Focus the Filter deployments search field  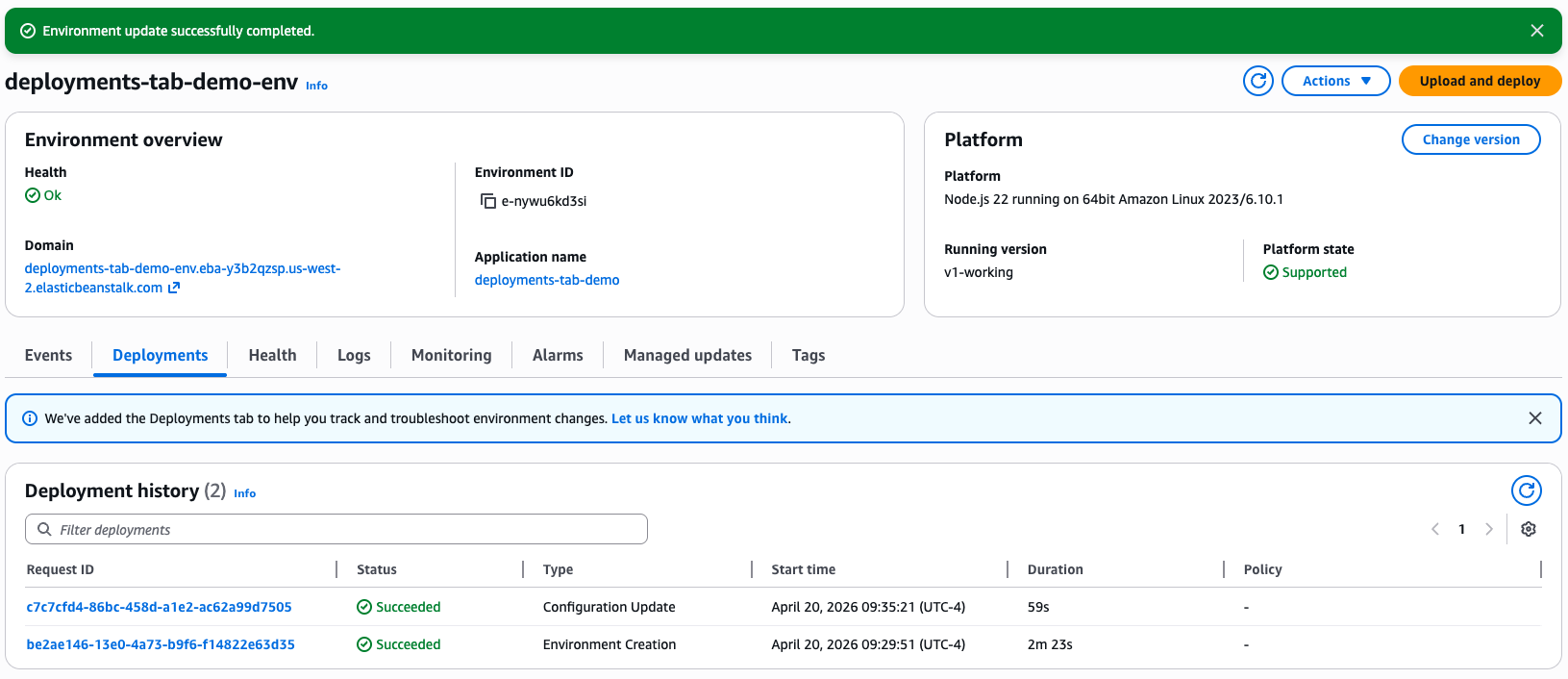pyautogui.click(x=336, y=529)
